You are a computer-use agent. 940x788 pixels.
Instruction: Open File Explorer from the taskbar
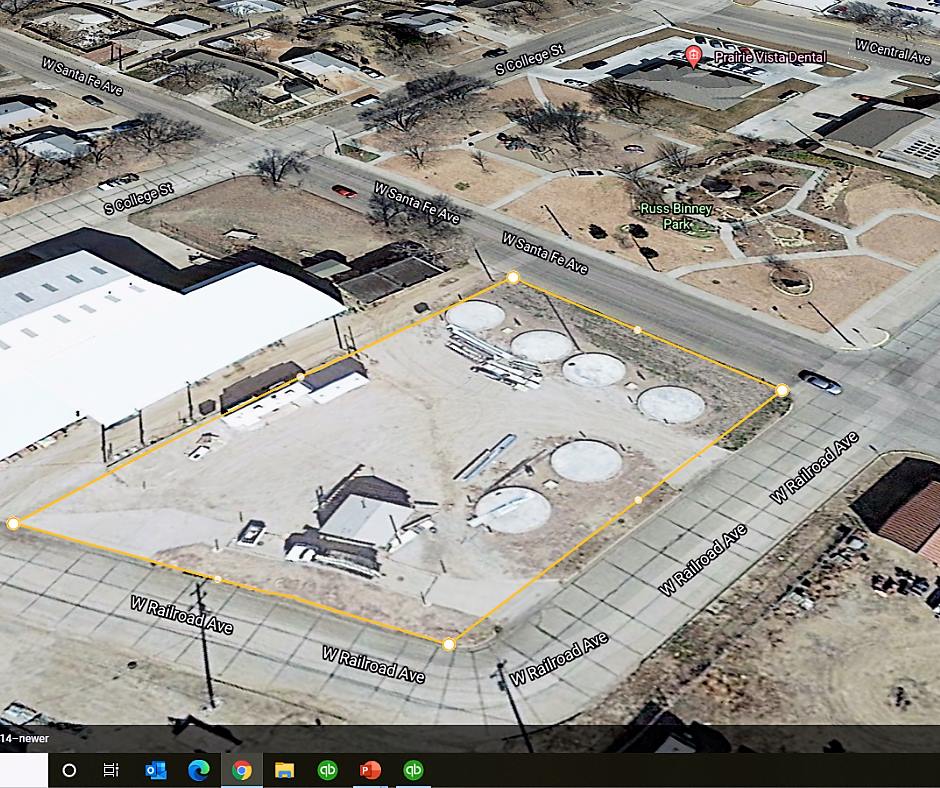coord(284,770)
